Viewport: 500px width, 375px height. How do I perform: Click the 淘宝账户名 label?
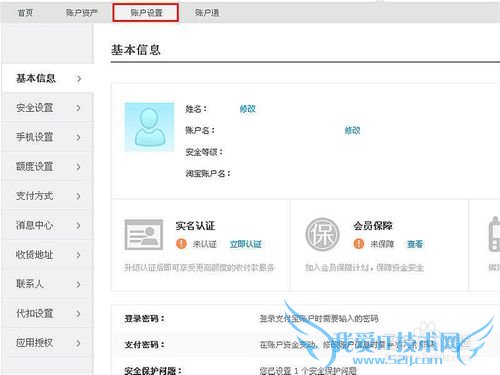(208, 174)
